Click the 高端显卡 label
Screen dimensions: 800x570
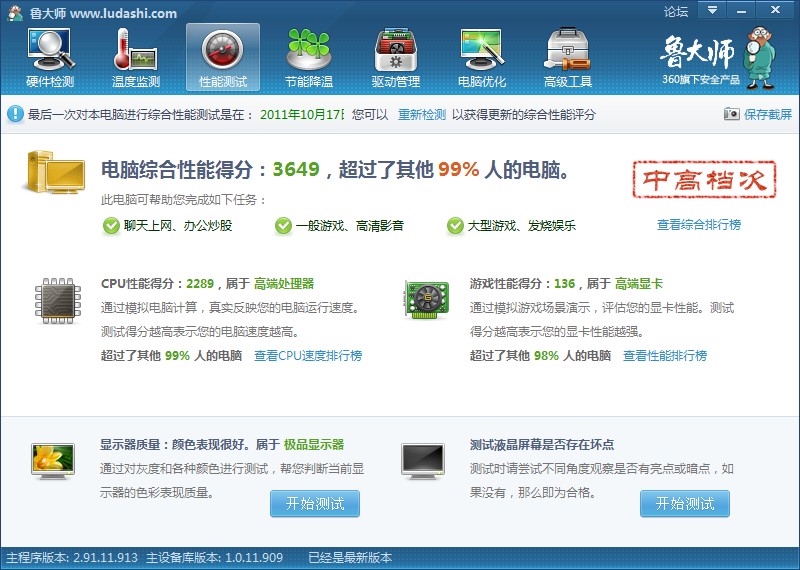639,284
